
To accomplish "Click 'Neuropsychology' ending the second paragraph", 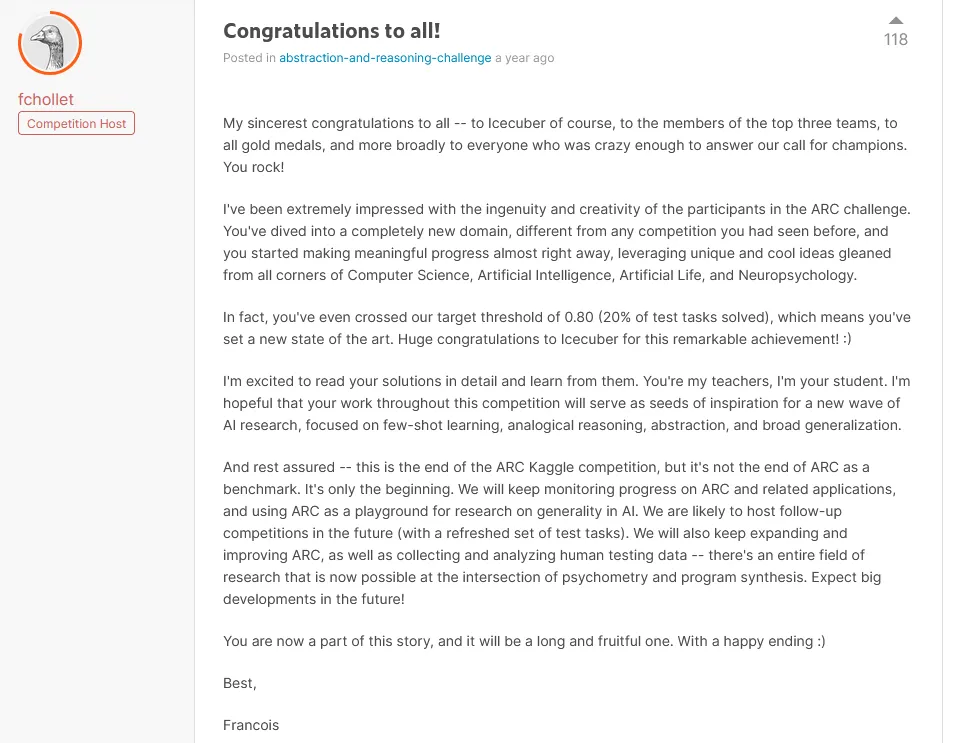I will tap(796, 275).
